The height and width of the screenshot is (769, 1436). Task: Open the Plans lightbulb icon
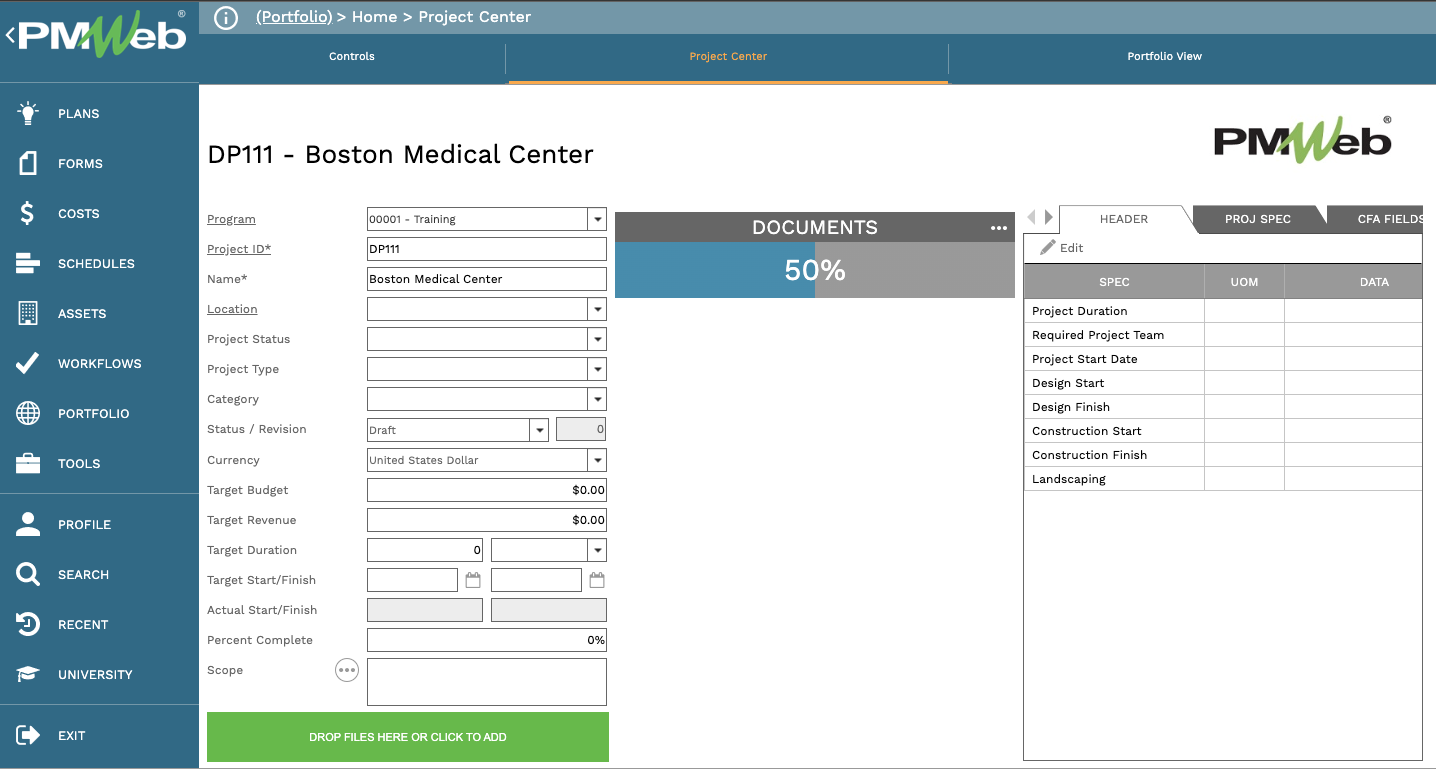(x=28, y=113)
